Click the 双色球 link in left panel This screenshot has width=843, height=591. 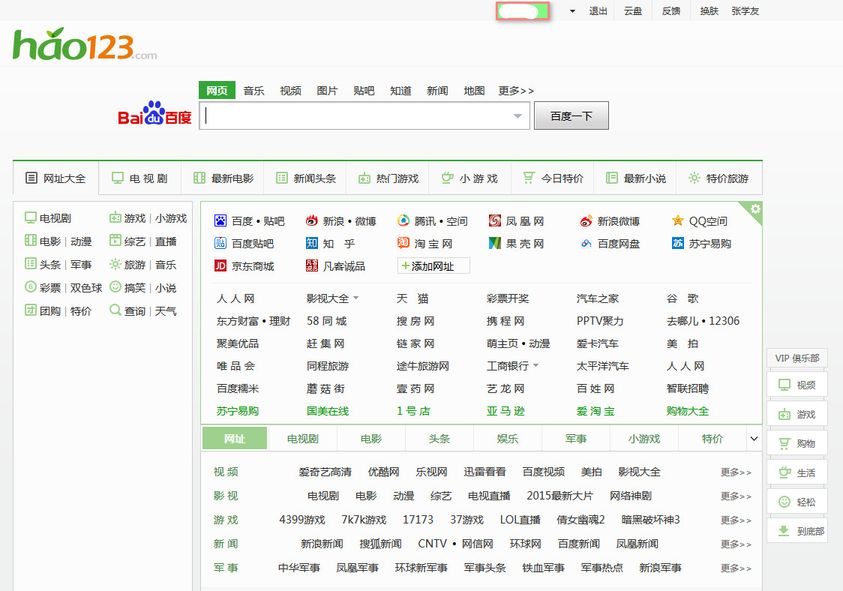[86, 288]
